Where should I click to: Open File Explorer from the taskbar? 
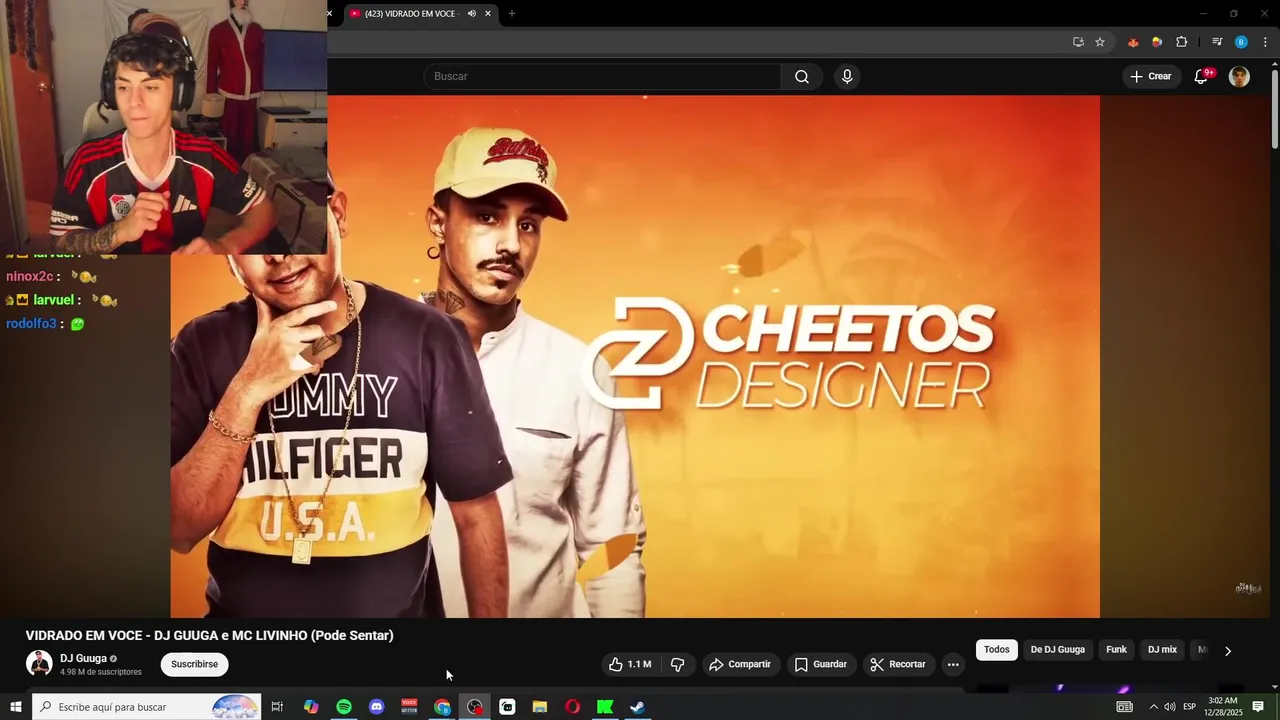[540, 707]
